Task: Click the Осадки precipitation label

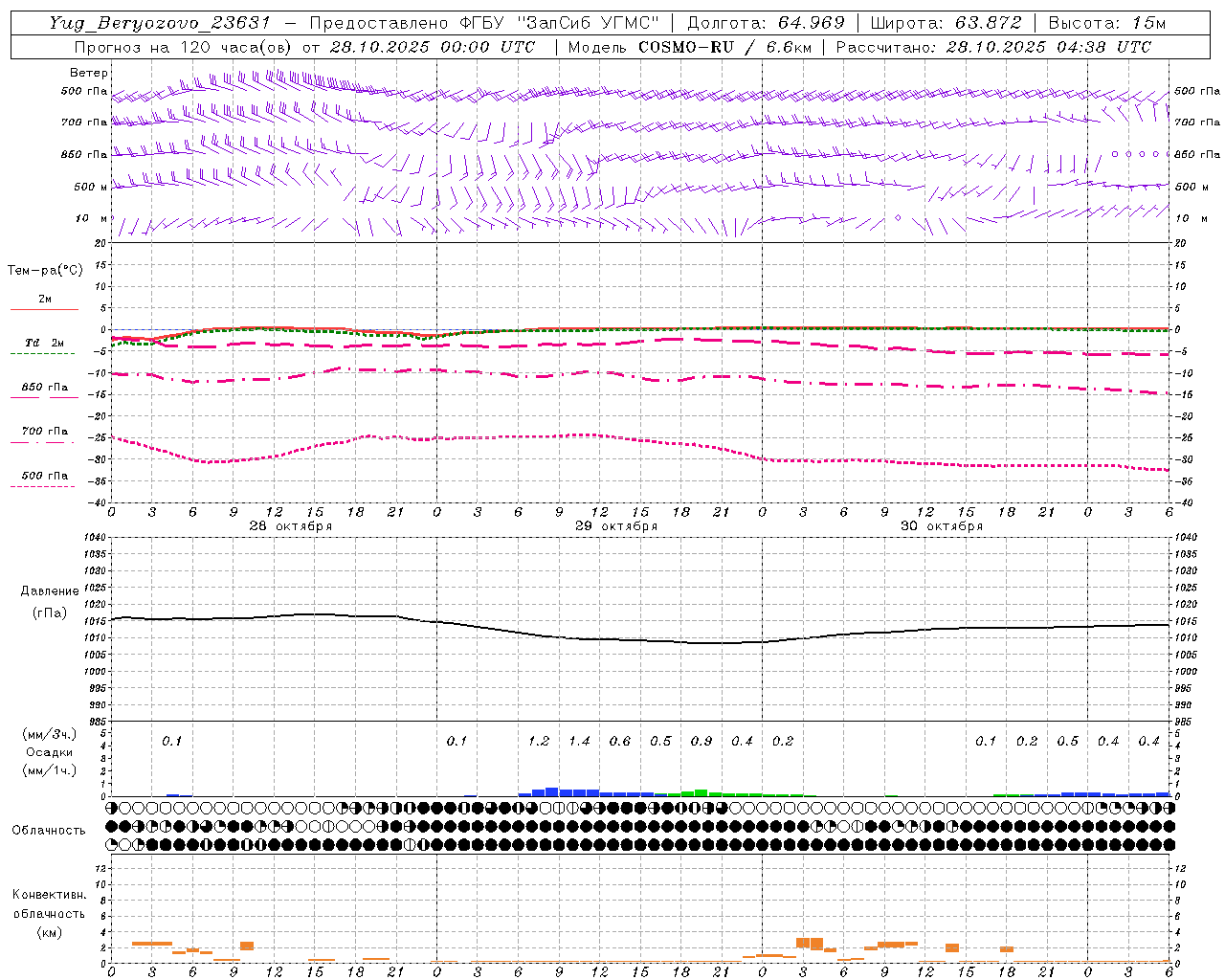Action: (x=50, y=752)
